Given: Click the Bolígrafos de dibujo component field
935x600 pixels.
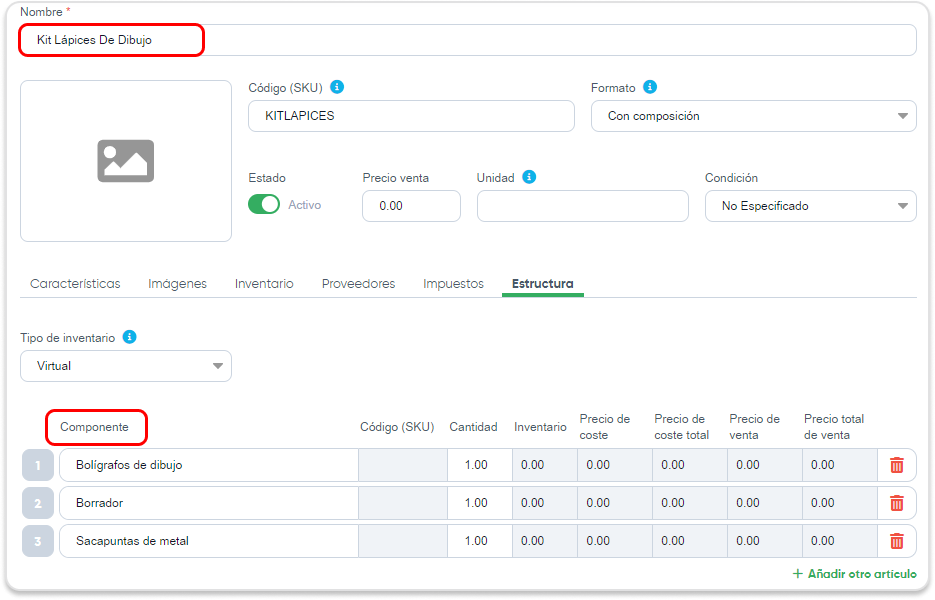Looking at the screenshot, I should (209, 465).
